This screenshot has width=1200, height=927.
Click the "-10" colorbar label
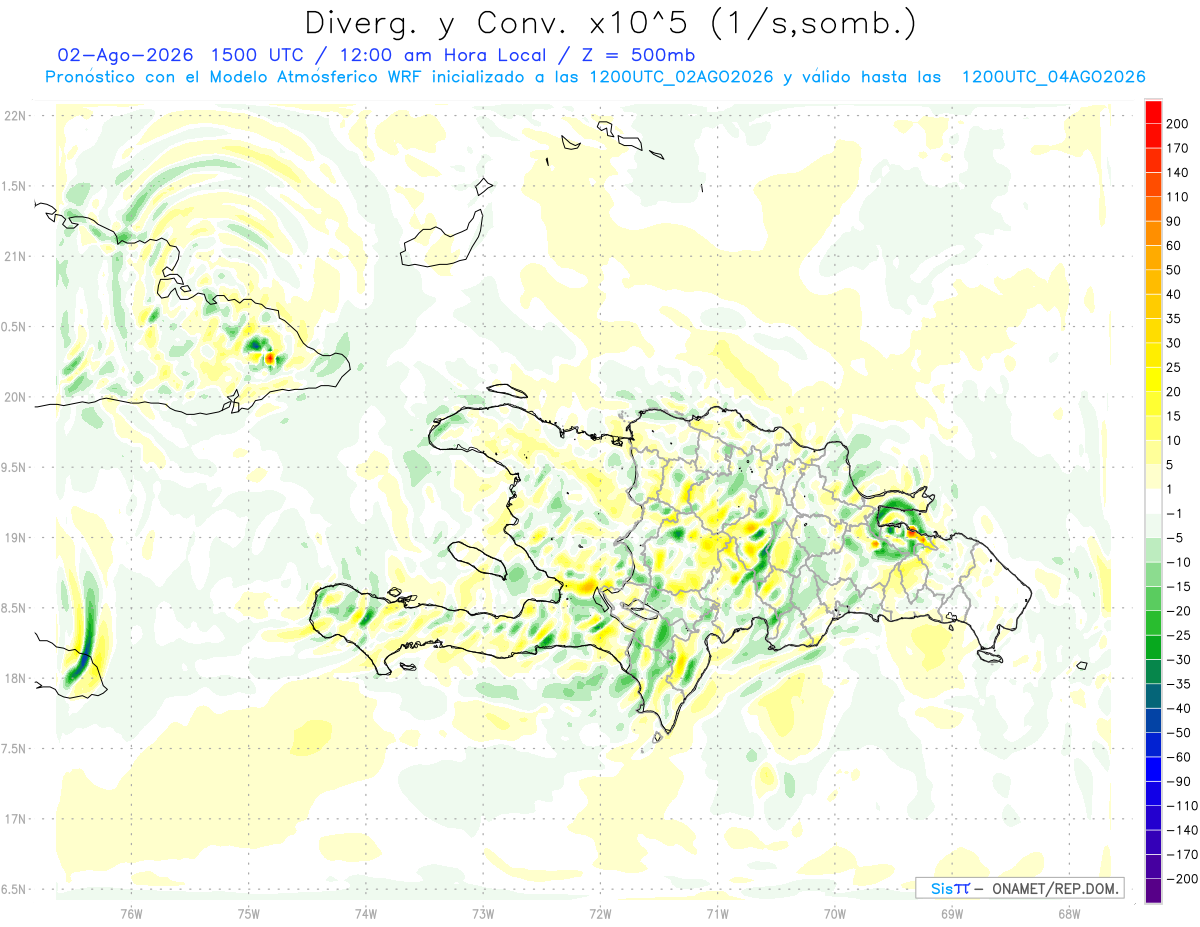[1178, 562]
